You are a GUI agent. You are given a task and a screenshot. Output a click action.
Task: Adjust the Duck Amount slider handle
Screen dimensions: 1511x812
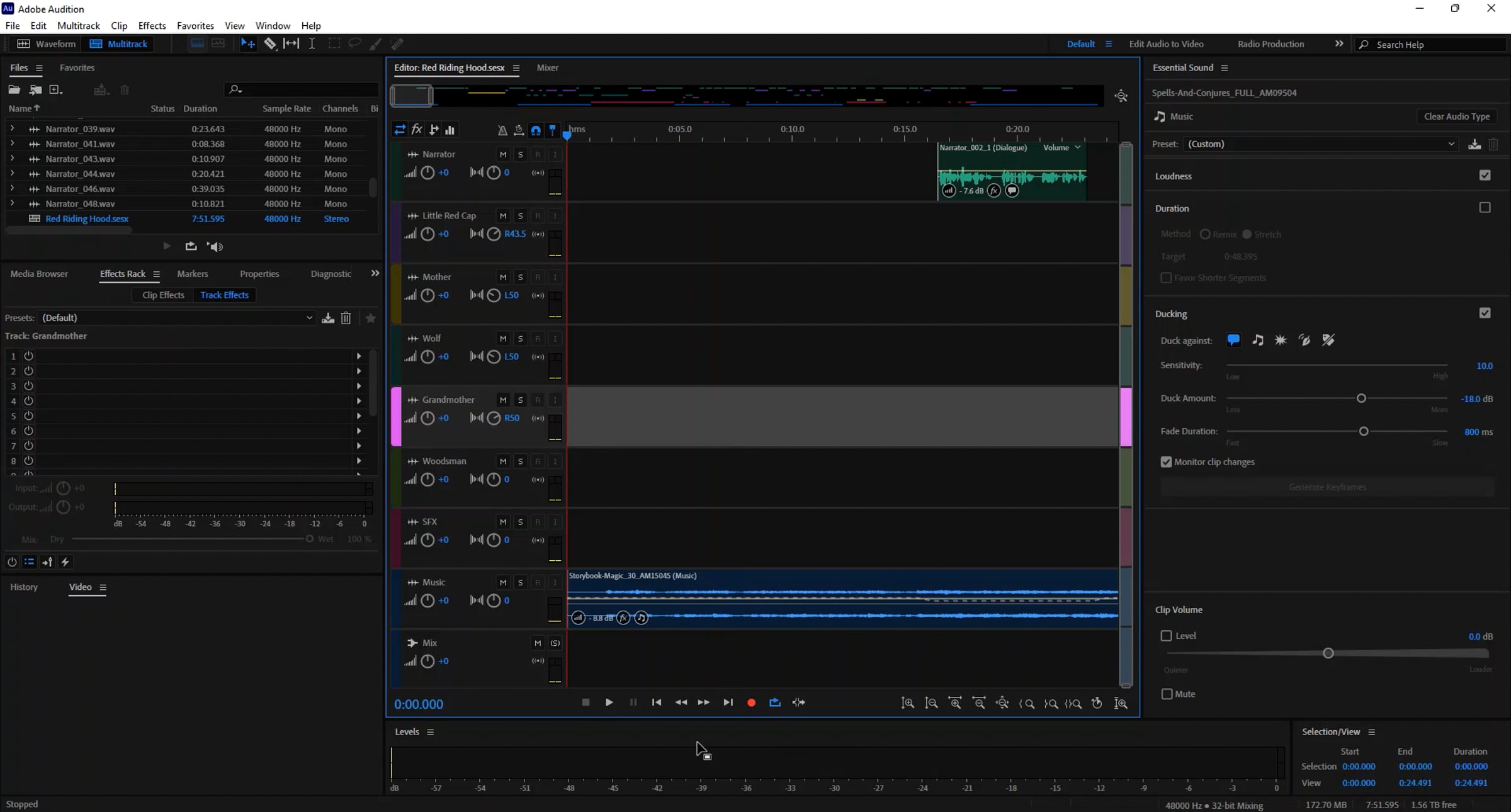pos(1361,398)
